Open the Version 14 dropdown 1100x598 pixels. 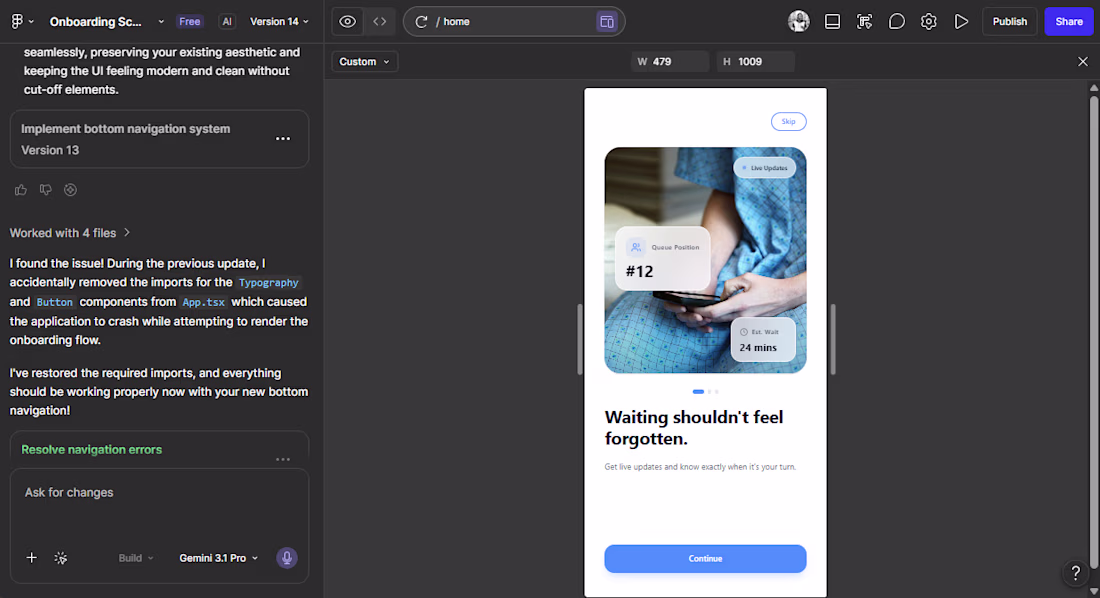(279, 22)
